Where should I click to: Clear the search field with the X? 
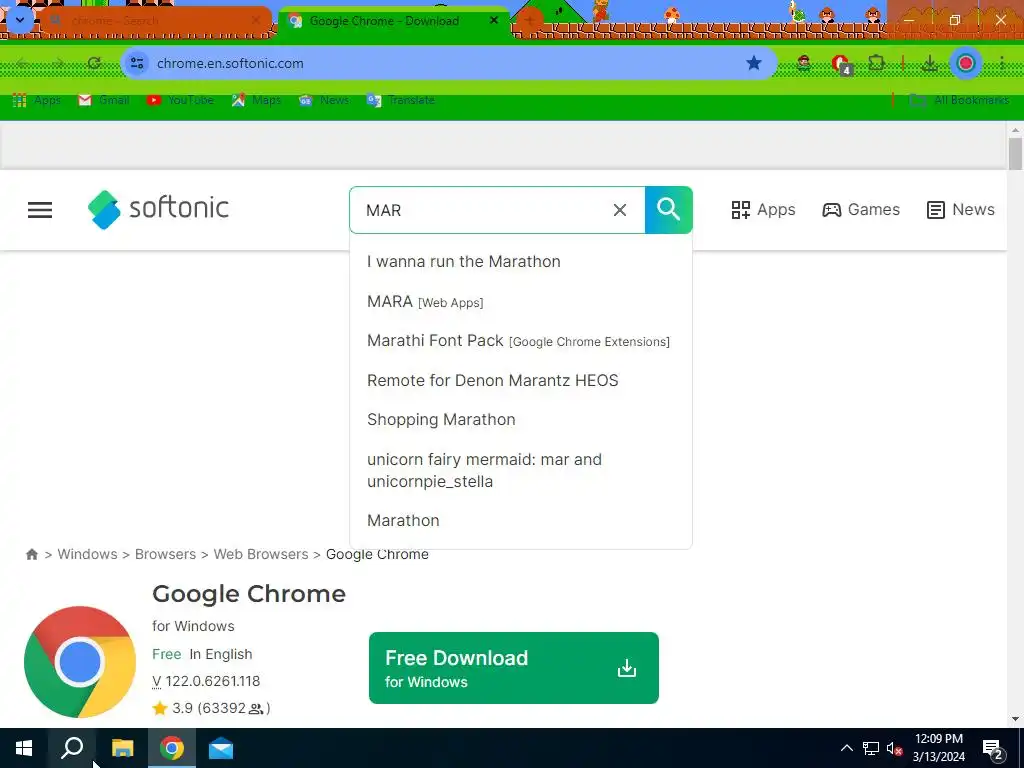620,210
